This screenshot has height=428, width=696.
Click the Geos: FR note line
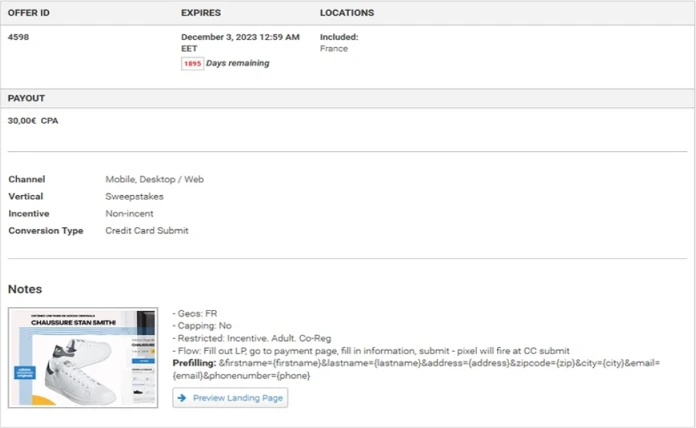195,313
